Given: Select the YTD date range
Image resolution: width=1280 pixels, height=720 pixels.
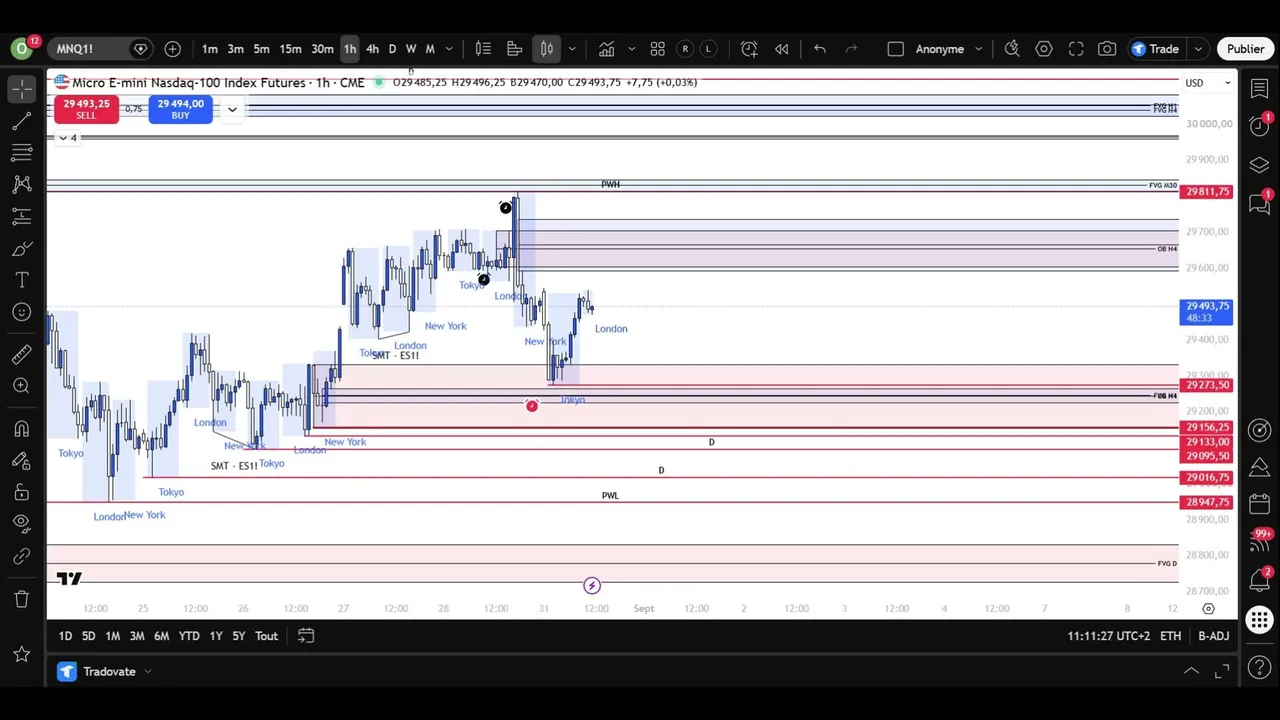Looking at the screenshot, I should click(189, 636).
